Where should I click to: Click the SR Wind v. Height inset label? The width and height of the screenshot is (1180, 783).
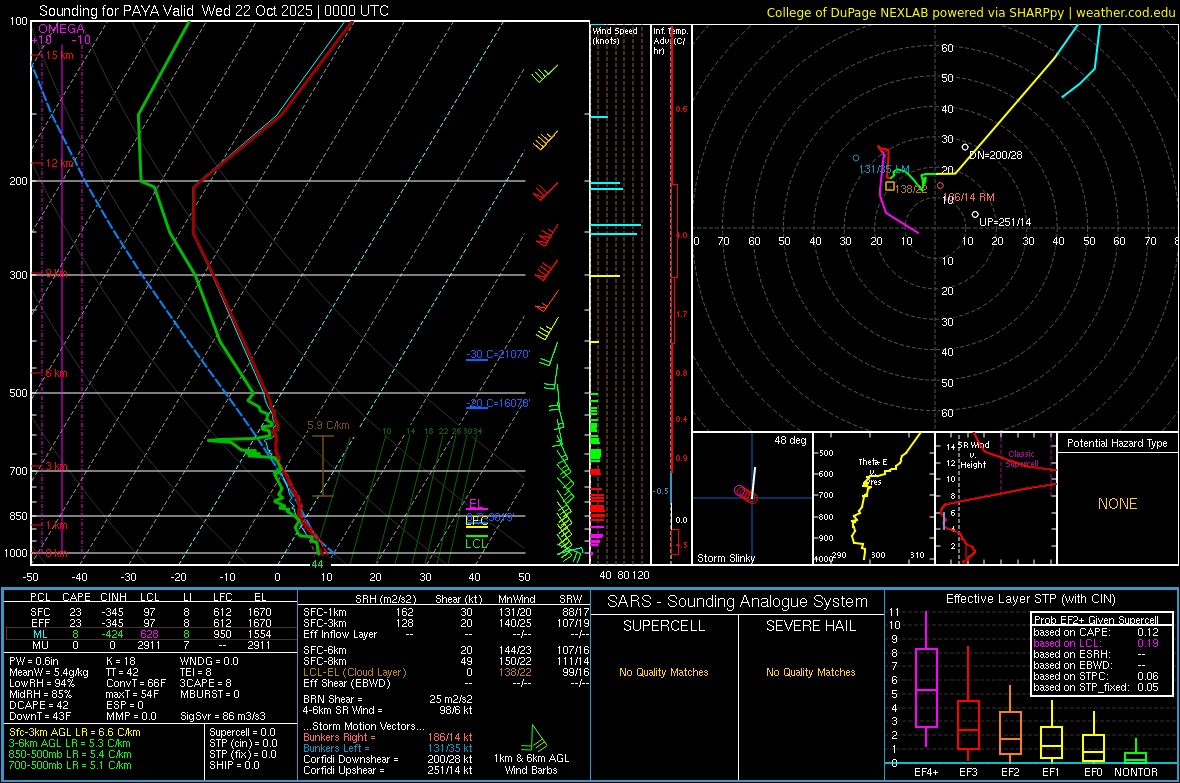click(x=973, y=455)
